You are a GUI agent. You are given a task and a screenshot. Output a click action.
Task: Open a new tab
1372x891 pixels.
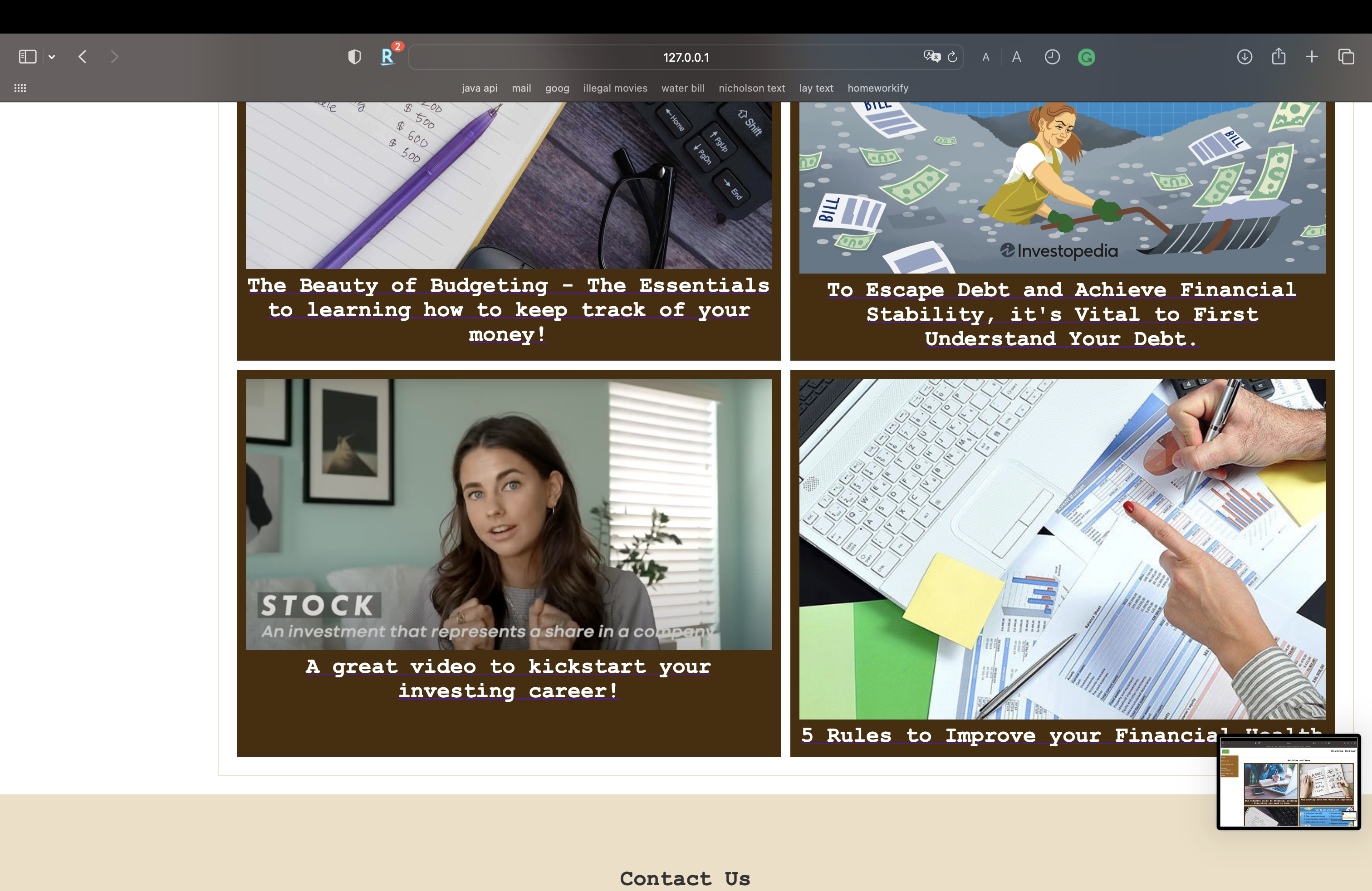pos(1312,56)
